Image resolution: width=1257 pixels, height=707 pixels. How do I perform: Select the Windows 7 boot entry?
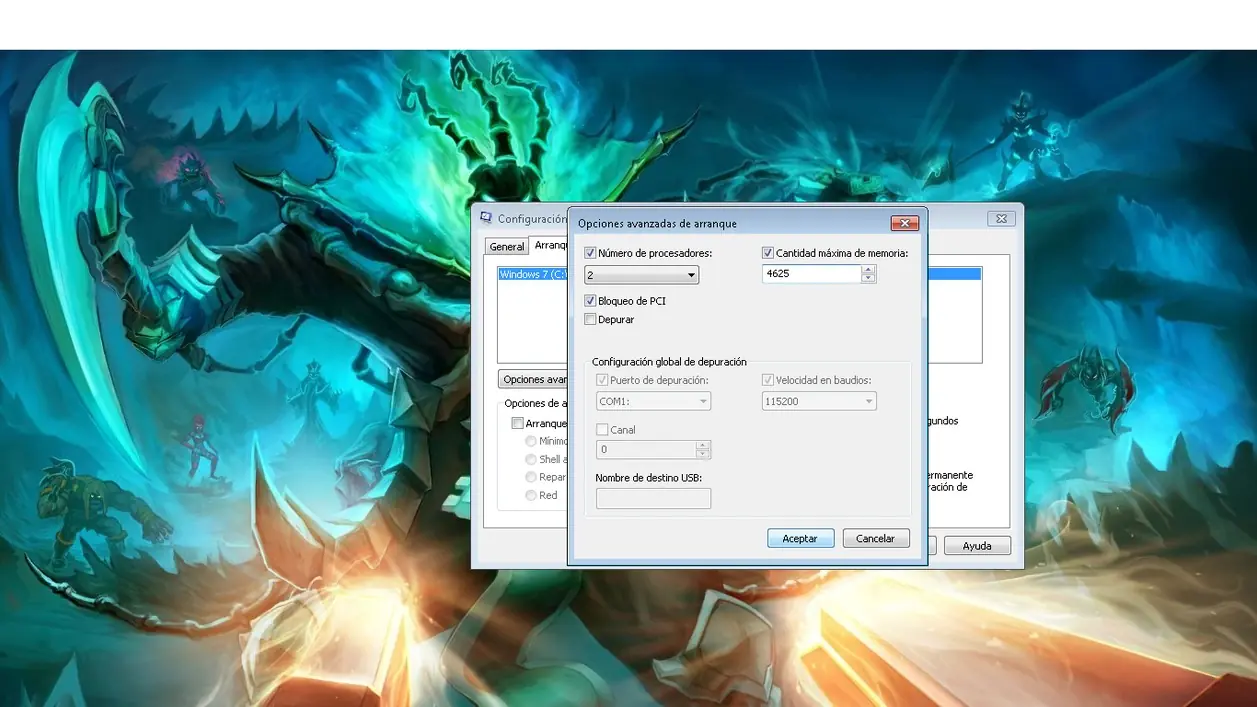point(533,274)
